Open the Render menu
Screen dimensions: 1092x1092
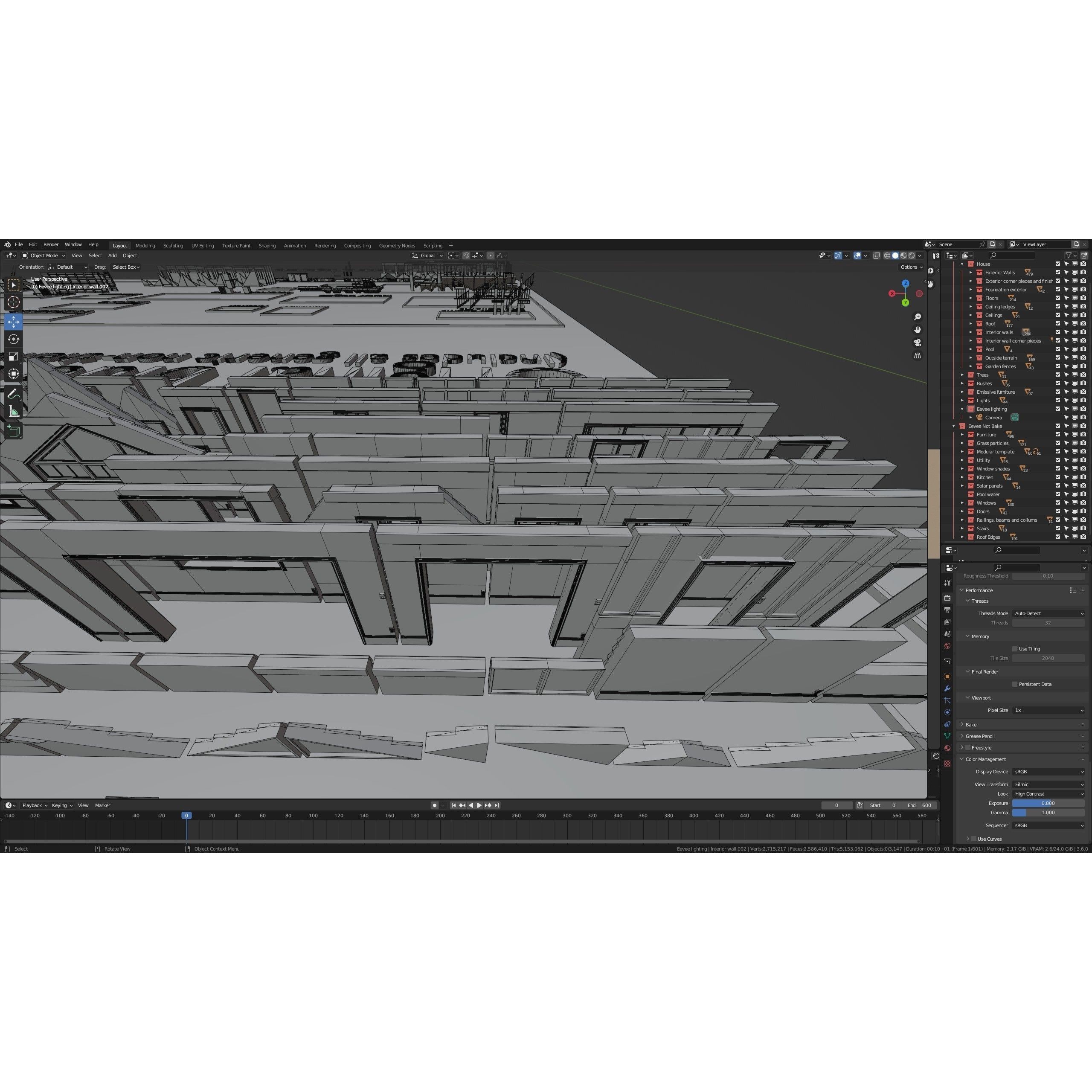[51, 244]
